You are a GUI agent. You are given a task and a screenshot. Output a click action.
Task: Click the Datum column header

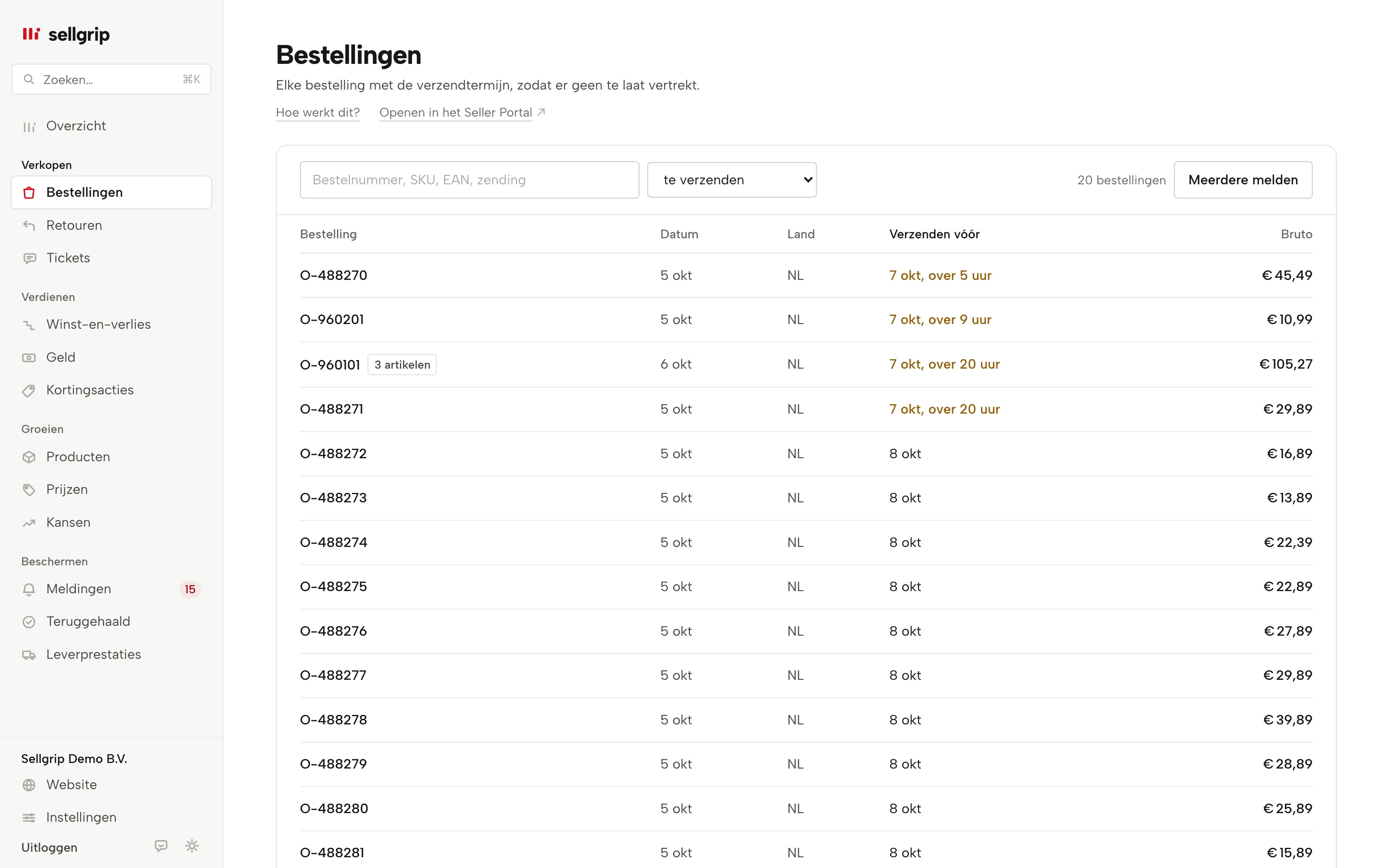(x=679, y=234)
